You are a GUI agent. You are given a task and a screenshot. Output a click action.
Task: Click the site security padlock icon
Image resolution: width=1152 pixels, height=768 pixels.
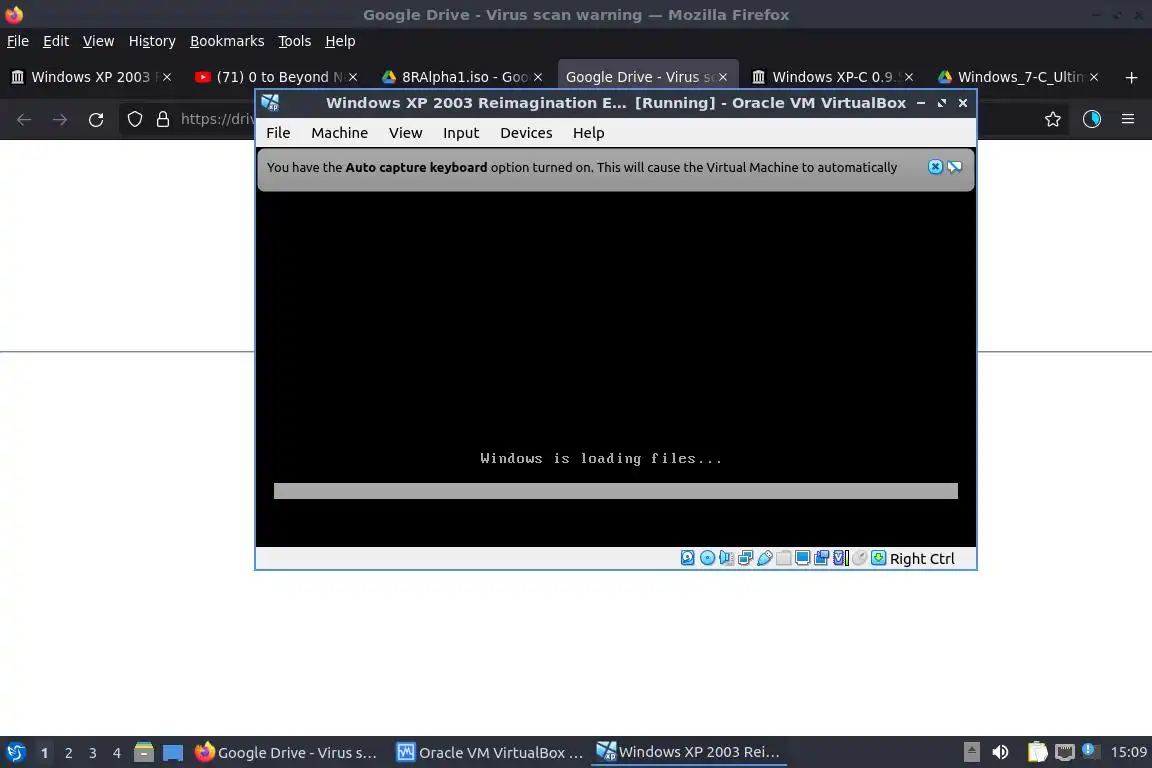point(163,119)
